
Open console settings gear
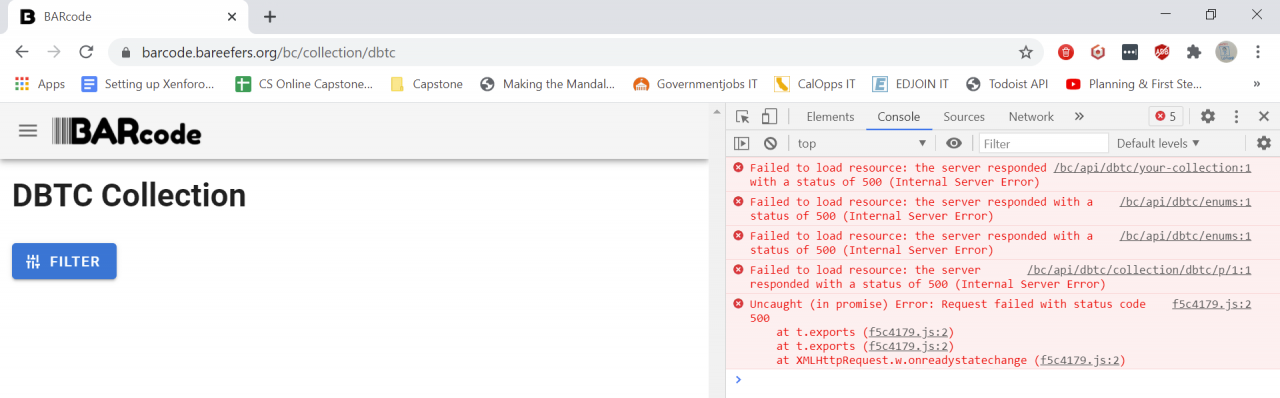1264,143
